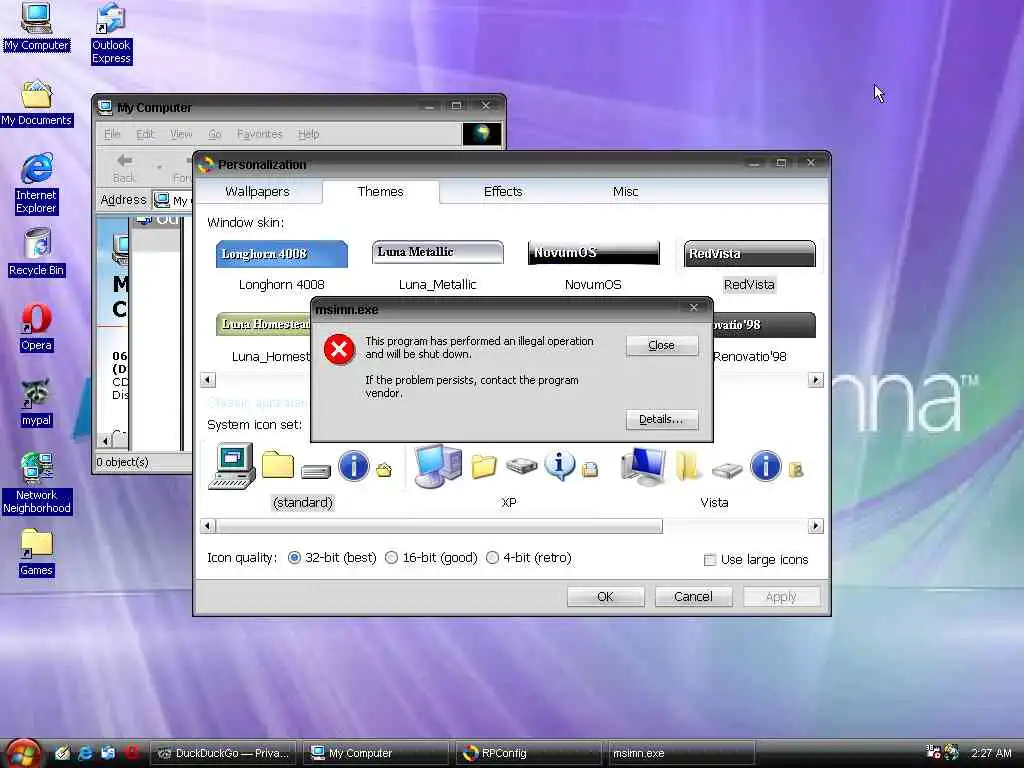
Task: Select the Vista icon set label
Action: 714,502
